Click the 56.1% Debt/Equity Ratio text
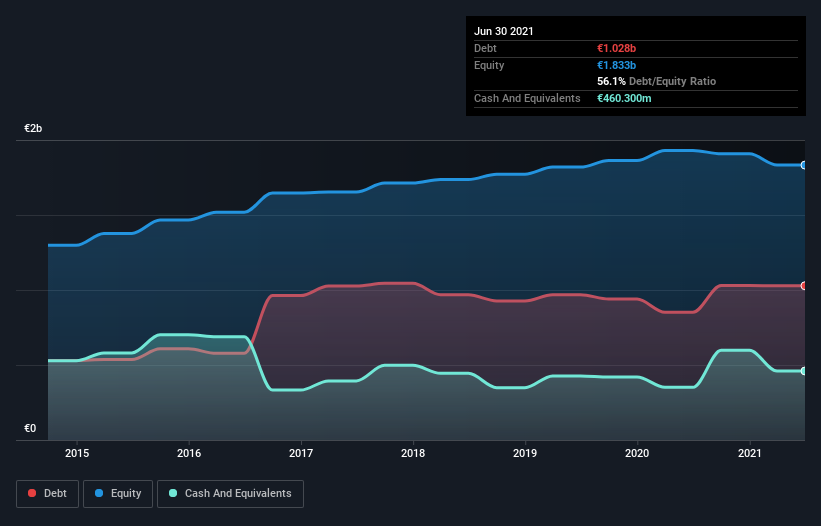 657,81
